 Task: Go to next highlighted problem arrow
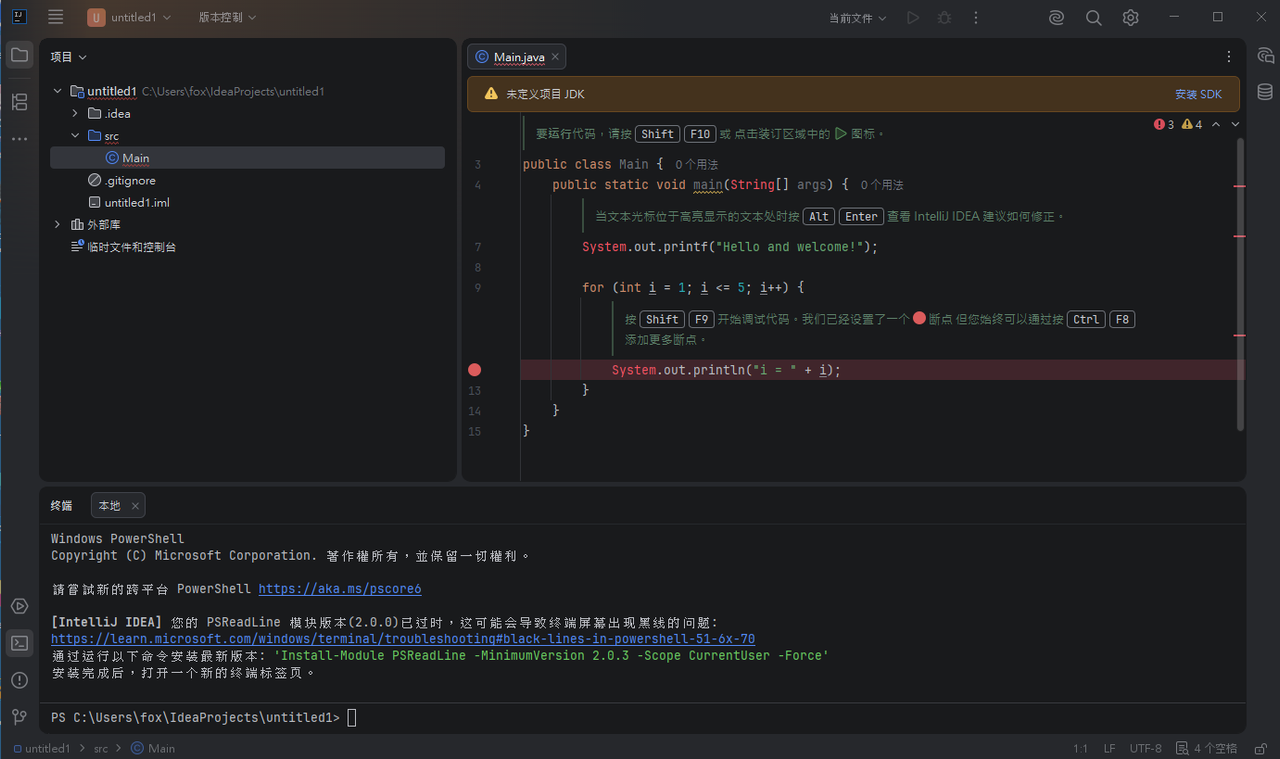click(x=1235, y=124)
